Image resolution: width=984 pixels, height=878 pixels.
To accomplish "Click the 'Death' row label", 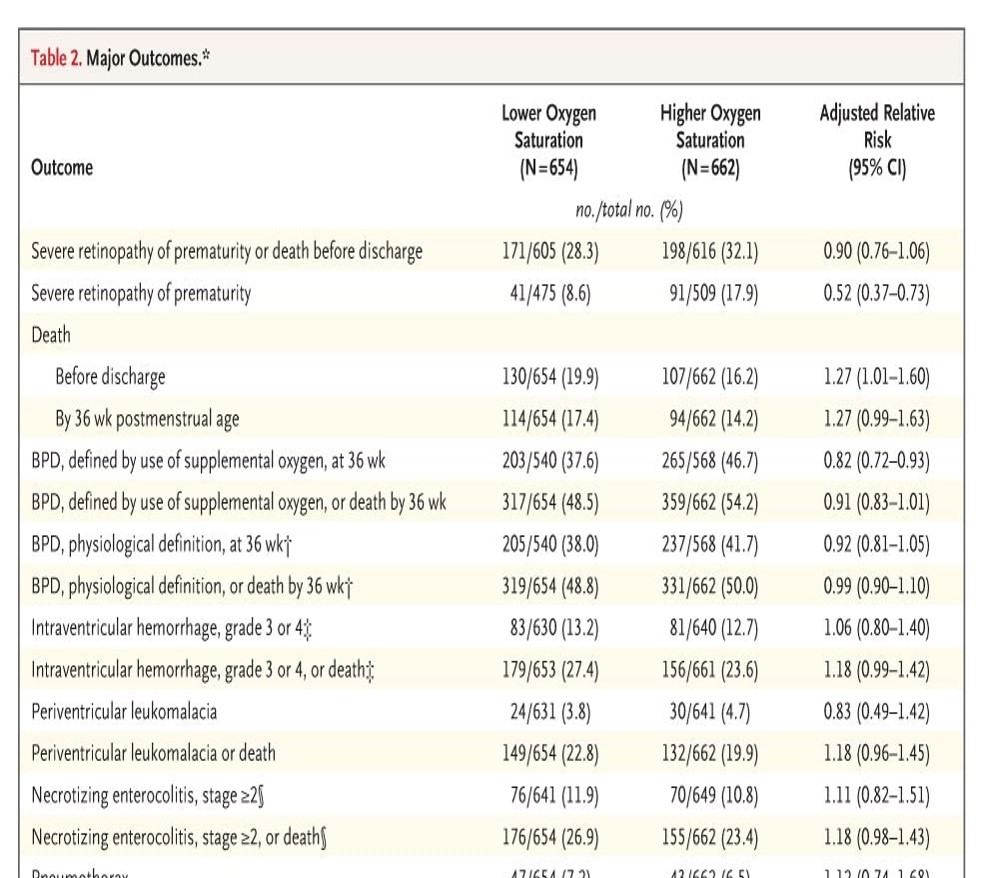I will (51, 335).
